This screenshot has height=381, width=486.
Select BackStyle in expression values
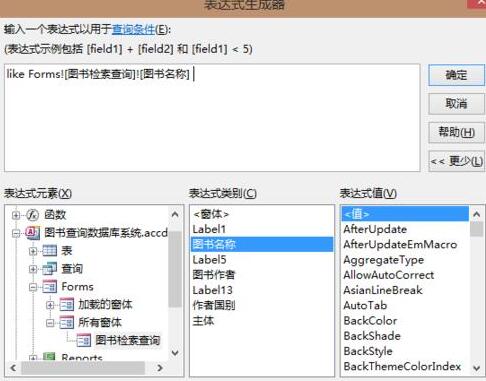(x=405, y=351)
